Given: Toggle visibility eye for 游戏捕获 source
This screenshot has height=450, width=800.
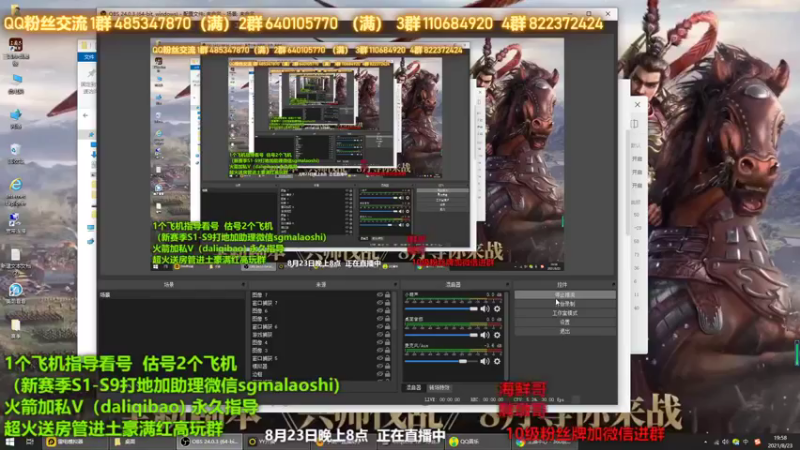Looking at the screenshot, I should (x=380, y=335).
